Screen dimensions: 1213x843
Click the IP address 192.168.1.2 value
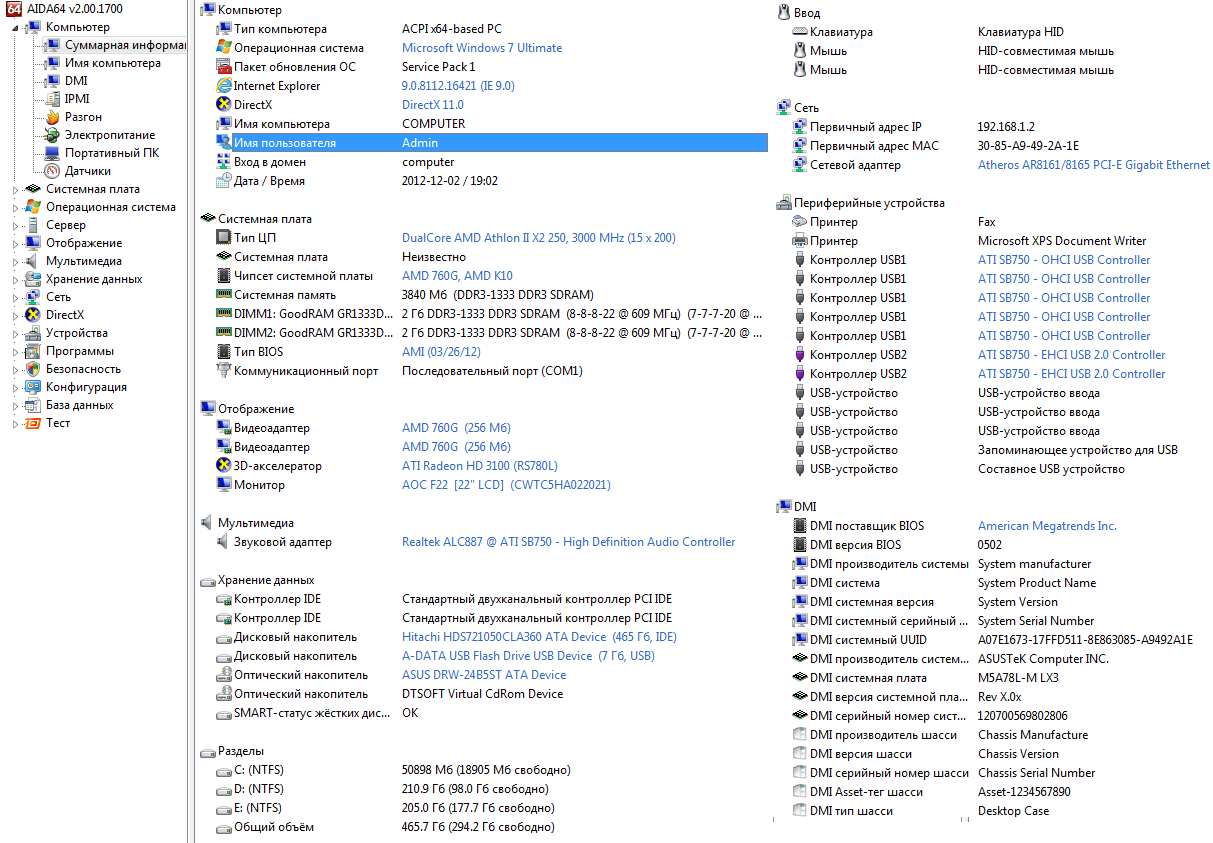click(x=1006, y=127)
